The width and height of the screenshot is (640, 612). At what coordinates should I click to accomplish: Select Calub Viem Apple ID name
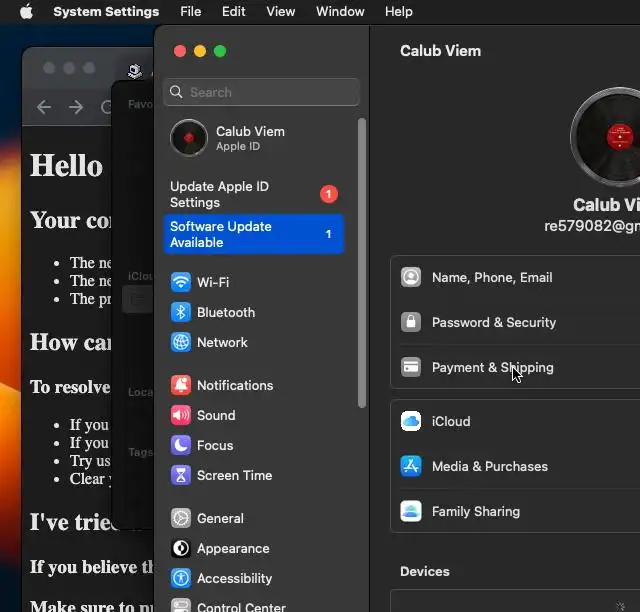[250, 131]
